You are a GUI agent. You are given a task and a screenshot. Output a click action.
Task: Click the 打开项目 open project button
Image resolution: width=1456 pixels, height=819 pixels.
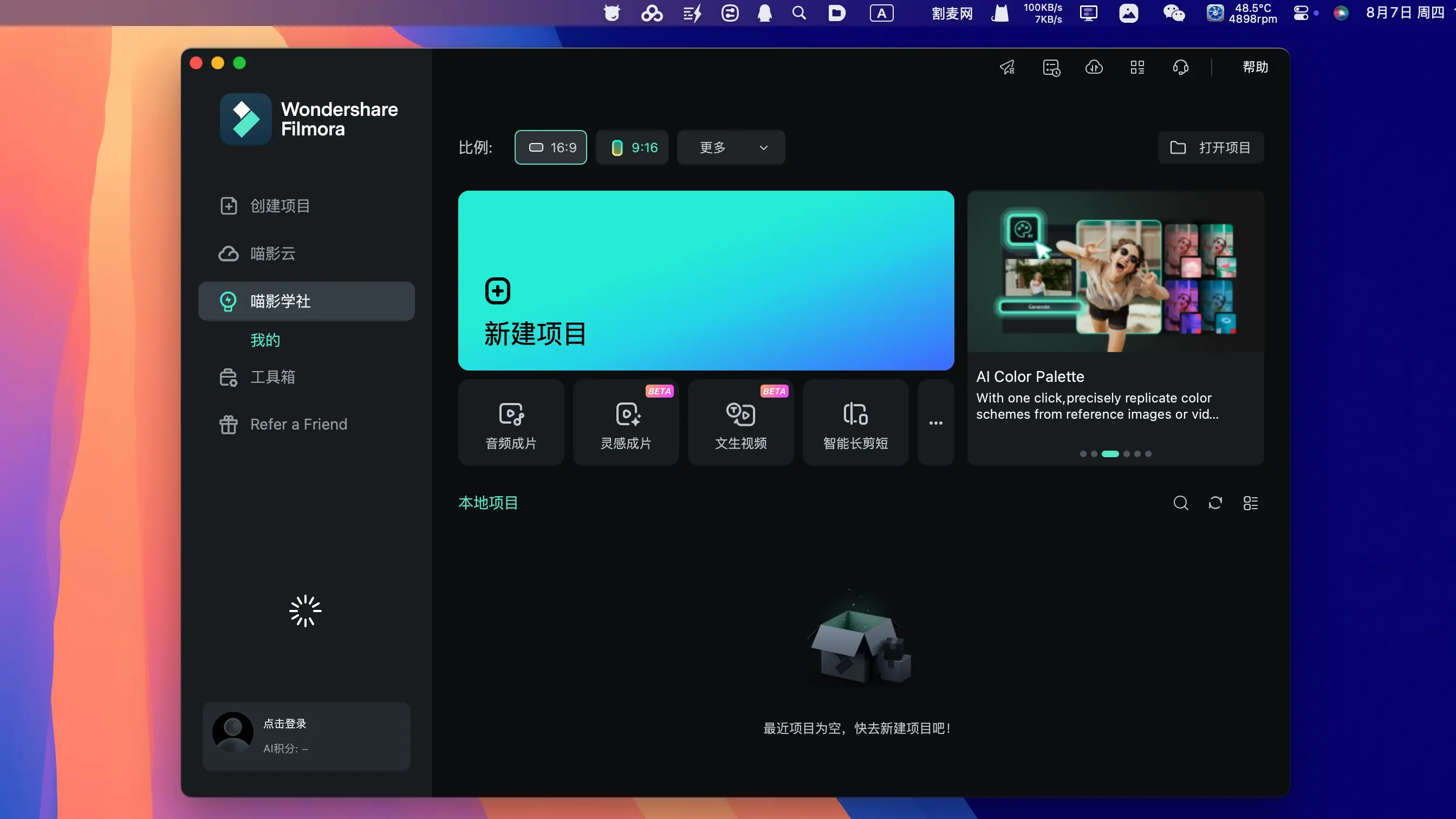pyautogui.click(x=1211, y=147)
